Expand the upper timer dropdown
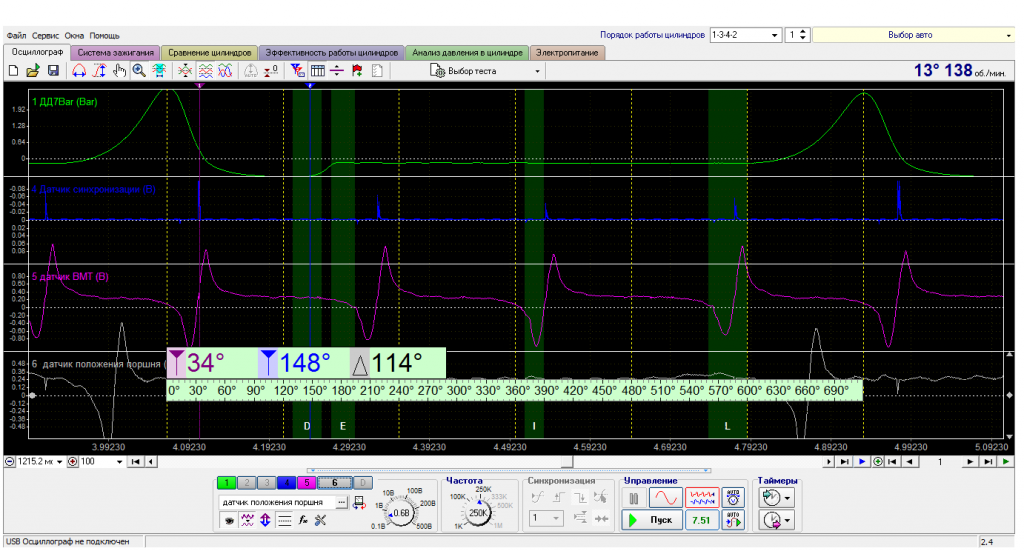Image resolution: width=1024 pixels, height=551 pixels. pos(787,498)
